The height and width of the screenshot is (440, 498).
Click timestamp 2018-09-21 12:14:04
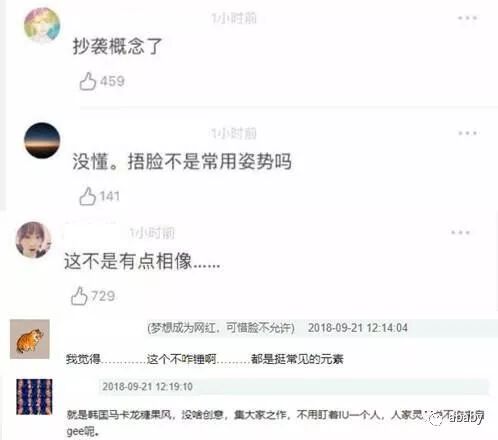point(358,328)
